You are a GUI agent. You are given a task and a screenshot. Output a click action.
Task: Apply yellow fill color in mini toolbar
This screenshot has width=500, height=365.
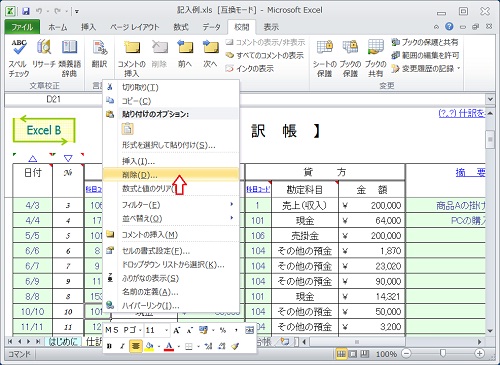149,346
